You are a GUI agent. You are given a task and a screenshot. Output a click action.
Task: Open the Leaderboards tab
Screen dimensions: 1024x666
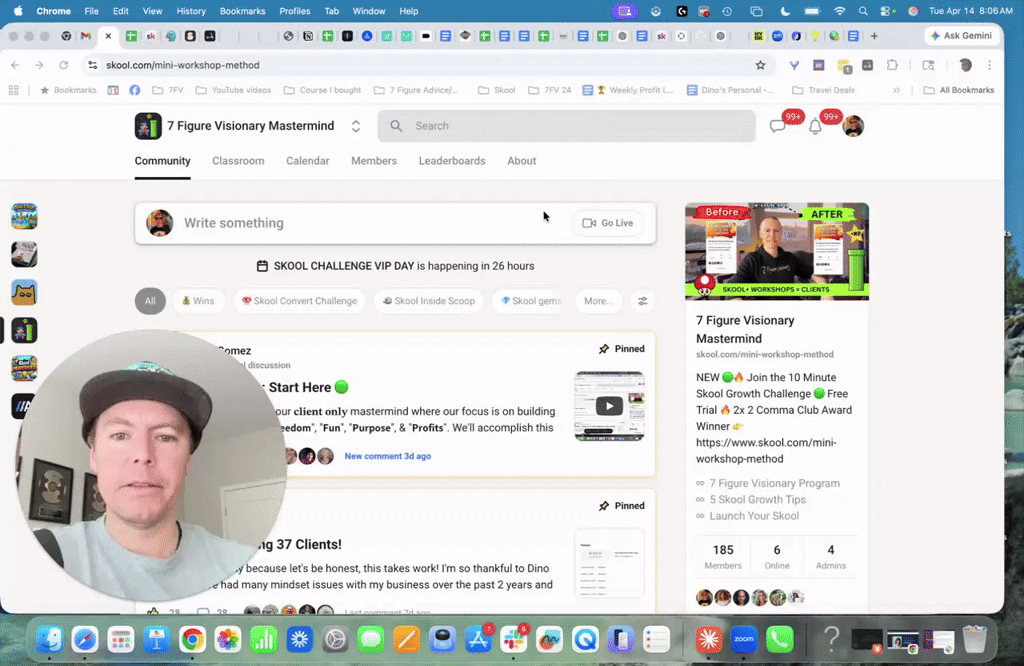click(x=452, y=161)
